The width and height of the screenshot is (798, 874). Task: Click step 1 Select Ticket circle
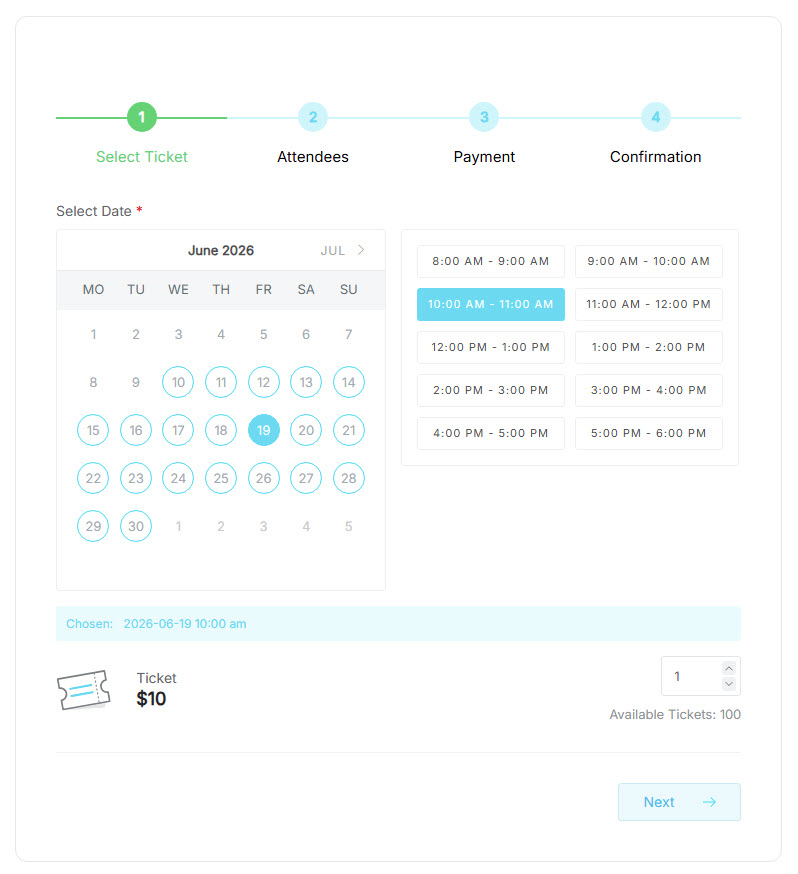coord(142,117)
